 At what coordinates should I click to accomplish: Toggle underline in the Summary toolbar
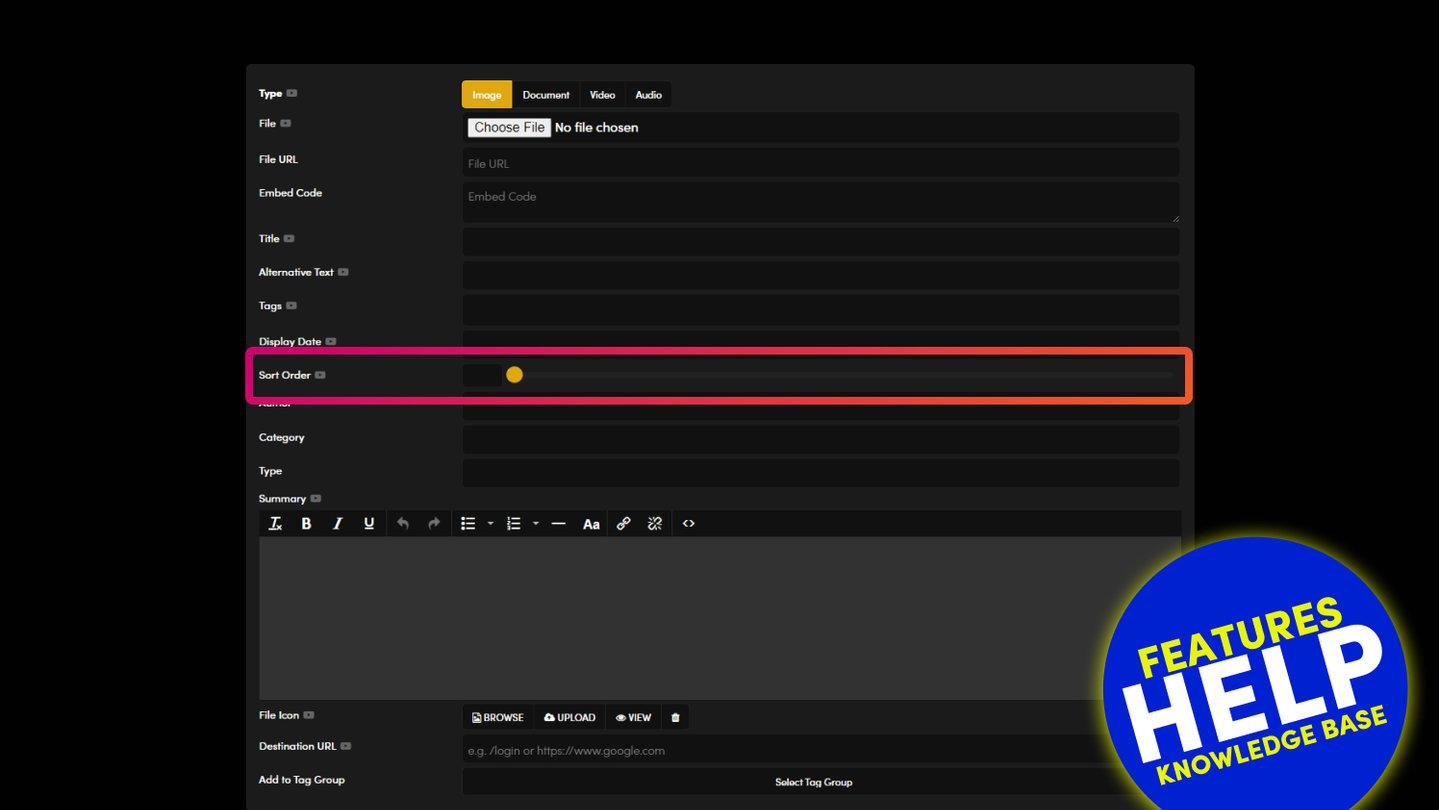369,524
